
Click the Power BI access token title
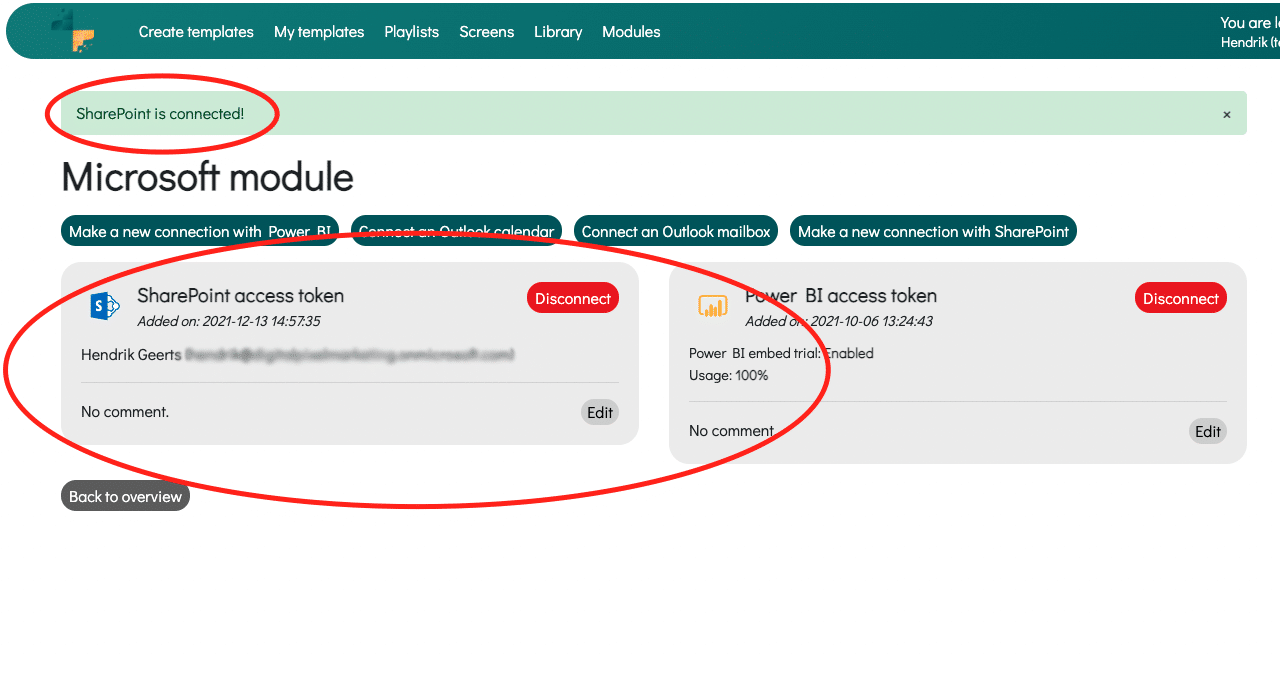841,296
